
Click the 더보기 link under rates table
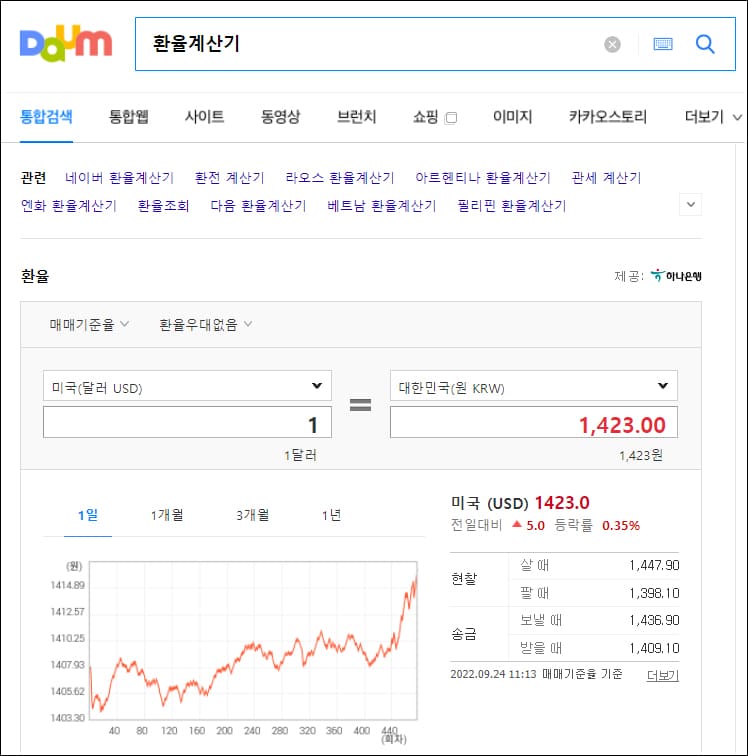click(663, 675)
